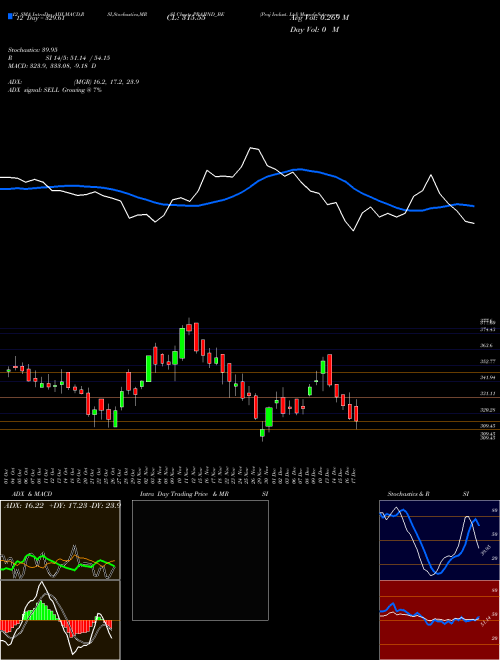Click the 363.6 price axis label
Screen dimensions: 500x660
(x=488, y=345)
